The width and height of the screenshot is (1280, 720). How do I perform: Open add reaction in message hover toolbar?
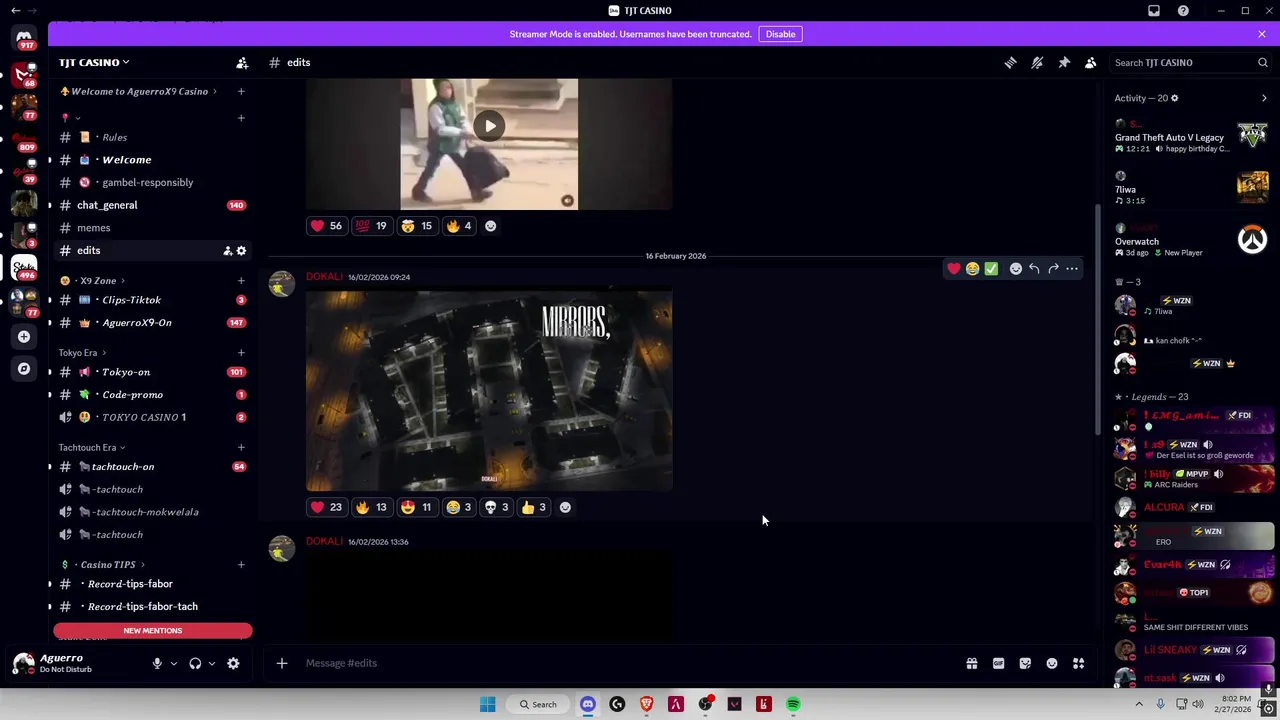coord(1016,268)
